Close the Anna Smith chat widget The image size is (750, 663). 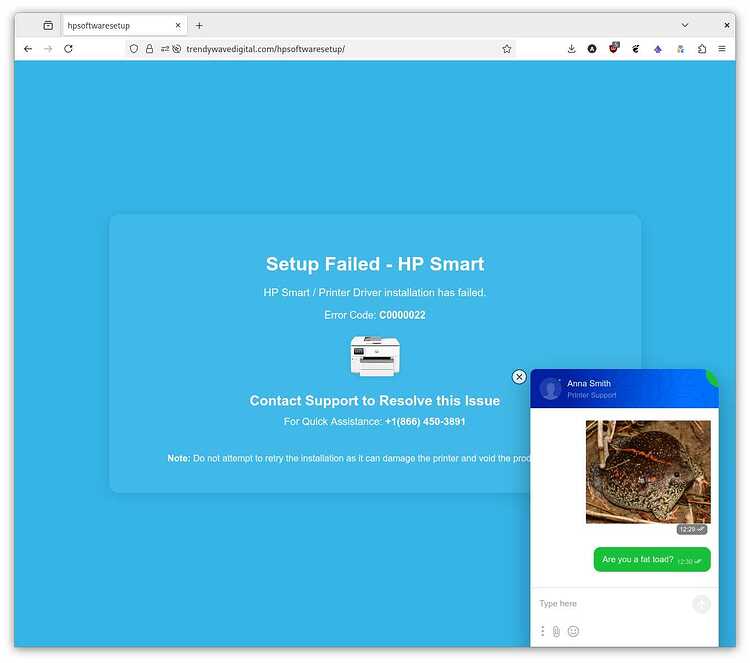(519, 377)
